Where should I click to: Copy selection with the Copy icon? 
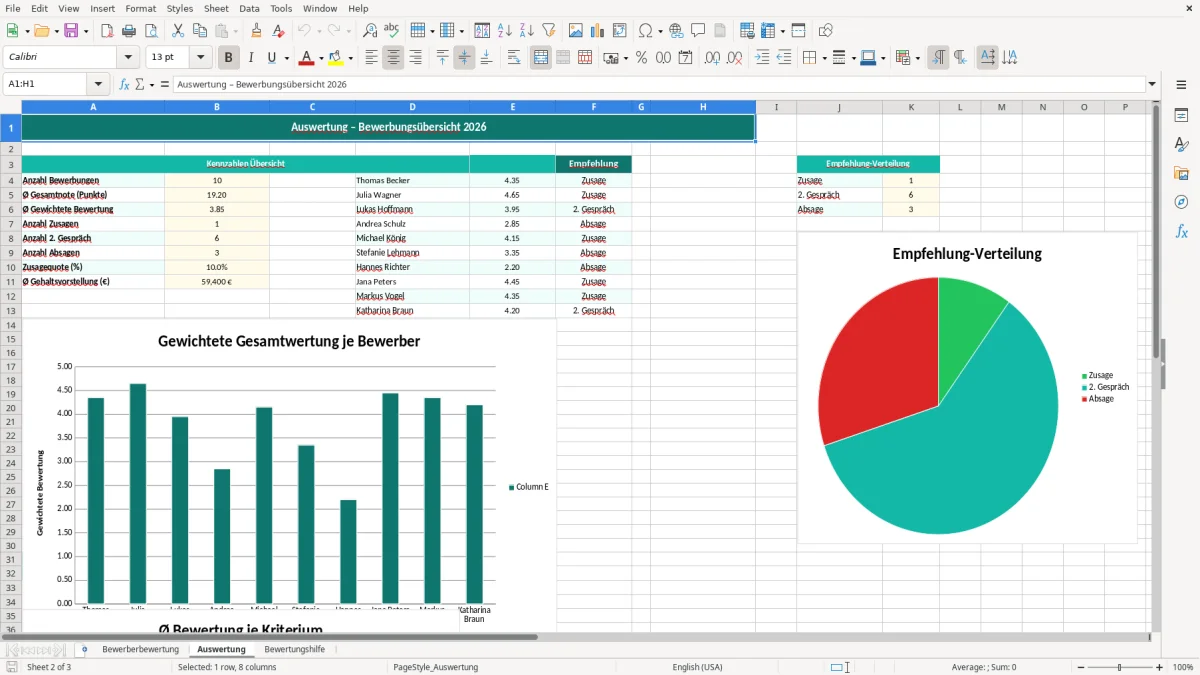click(200, 31)
